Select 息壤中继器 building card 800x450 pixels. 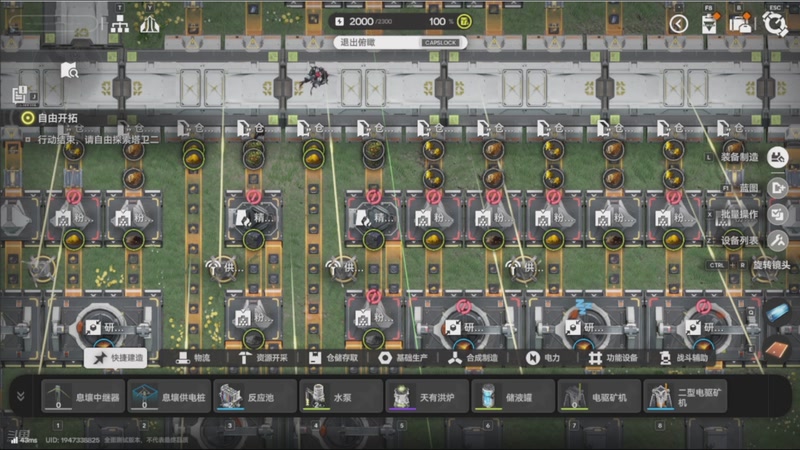(x=83, y=396)
